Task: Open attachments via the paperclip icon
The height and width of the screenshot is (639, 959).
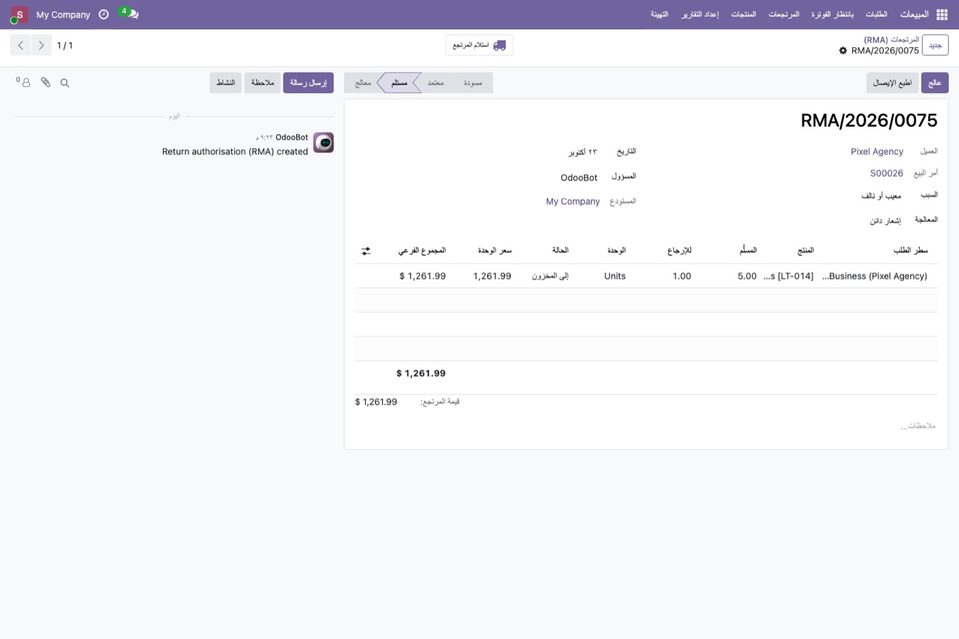Action: [x=45, y=82]
